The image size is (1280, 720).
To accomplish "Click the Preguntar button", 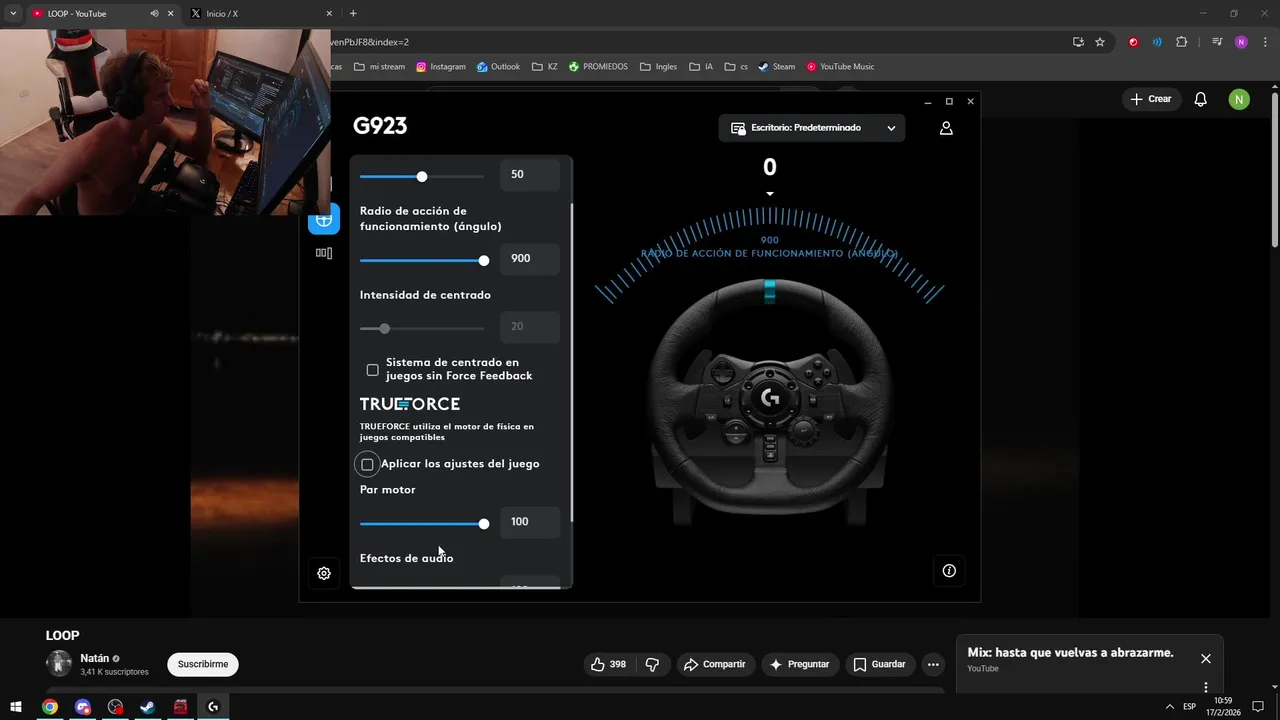I will [799, 664].
